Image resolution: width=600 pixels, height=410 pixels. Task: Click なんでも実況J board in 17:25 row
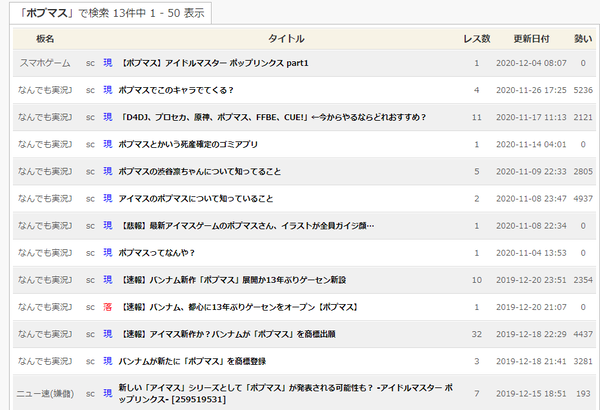[x=45, y=90]
